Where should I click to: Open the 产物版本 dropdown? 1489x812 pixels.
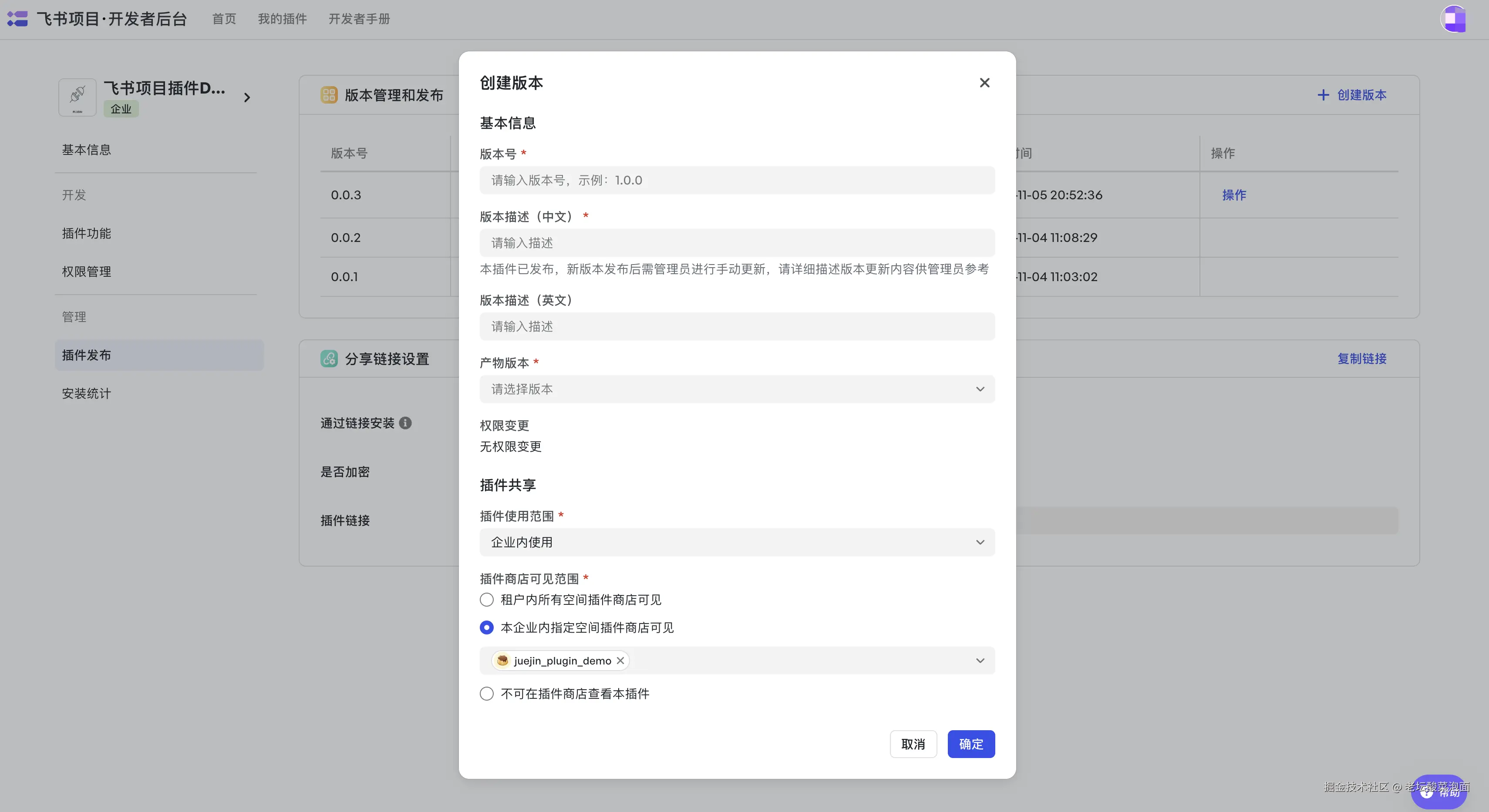[736, 389]
